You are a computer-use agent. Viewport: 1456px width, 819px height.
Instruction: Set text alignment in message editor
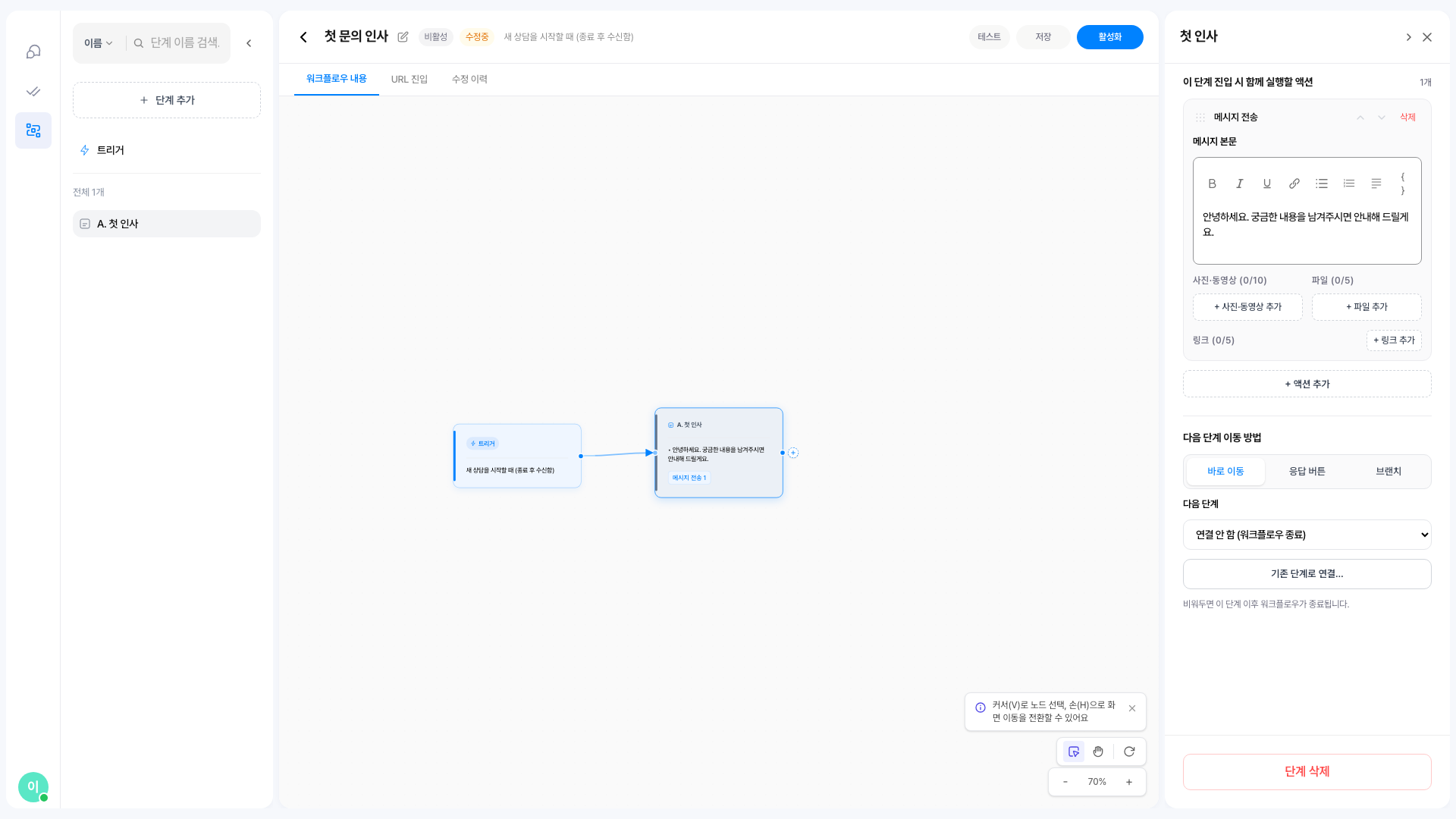(1376, 184)
